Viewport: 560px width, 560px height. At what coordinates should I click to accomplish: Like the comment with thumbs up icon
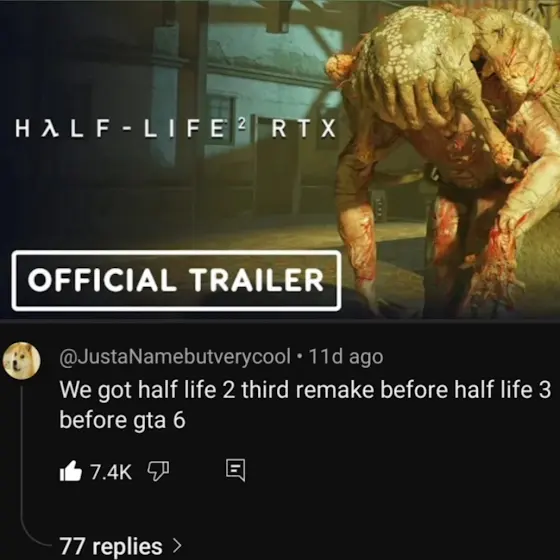click(71, 471)
